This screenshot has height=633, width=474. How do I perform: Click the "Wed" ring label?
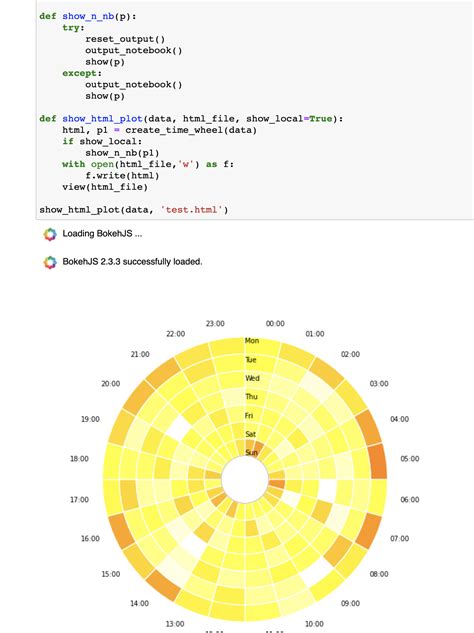pyautogui.click(x=252, y=378)
